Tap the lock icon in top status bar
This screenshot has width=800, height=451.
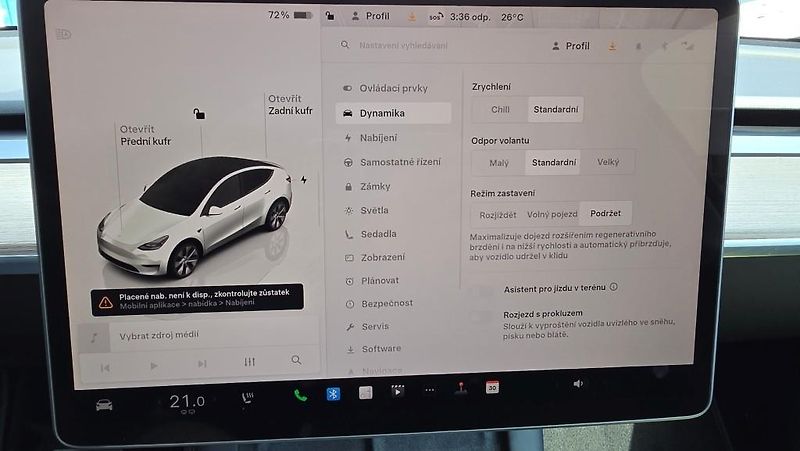coord(330,16)
